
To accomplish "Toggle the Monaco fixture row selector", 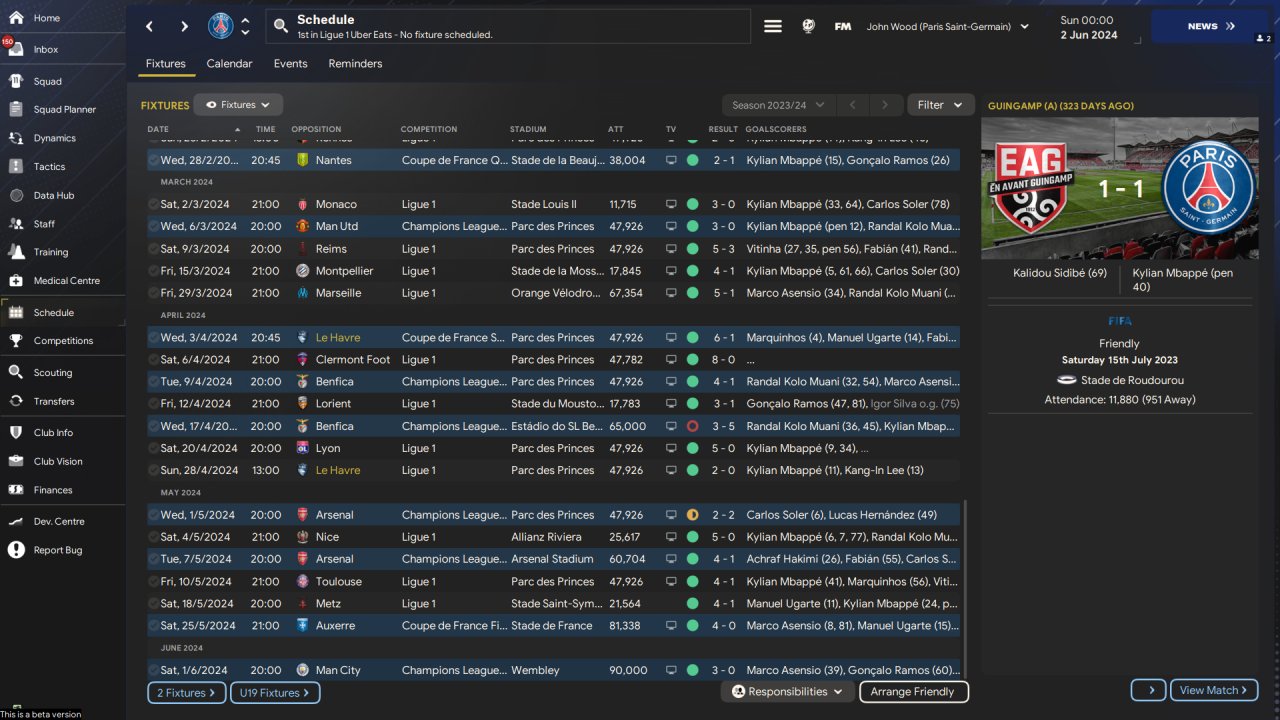I will pos(154,204).
